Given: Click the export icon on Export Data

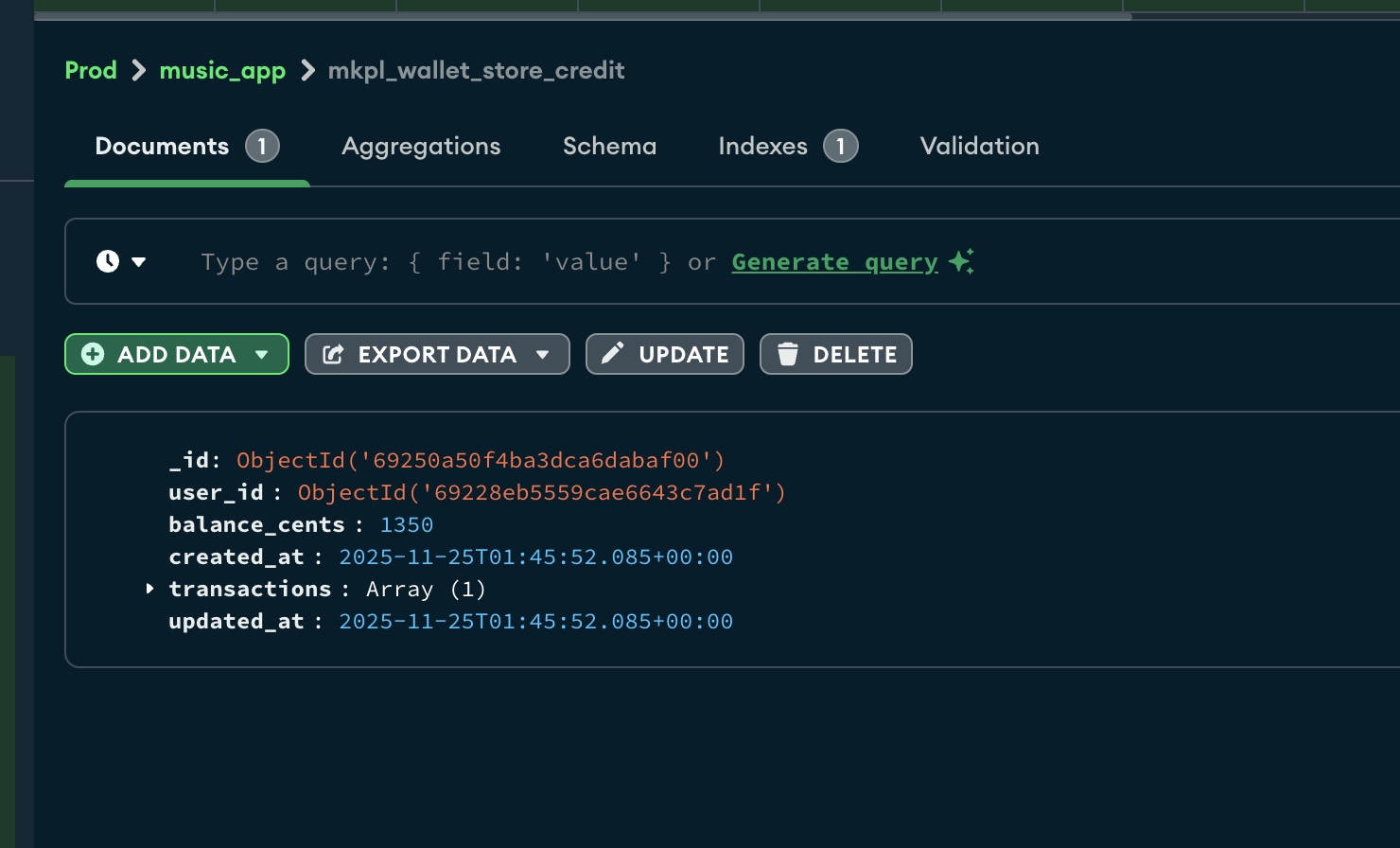Looking at the screenshot, I should coord(333,354).
